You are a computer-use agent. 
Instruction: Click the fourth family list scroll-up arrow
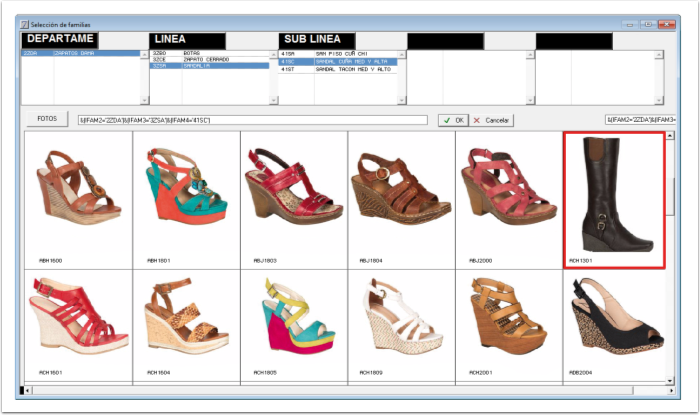(530, 54)
